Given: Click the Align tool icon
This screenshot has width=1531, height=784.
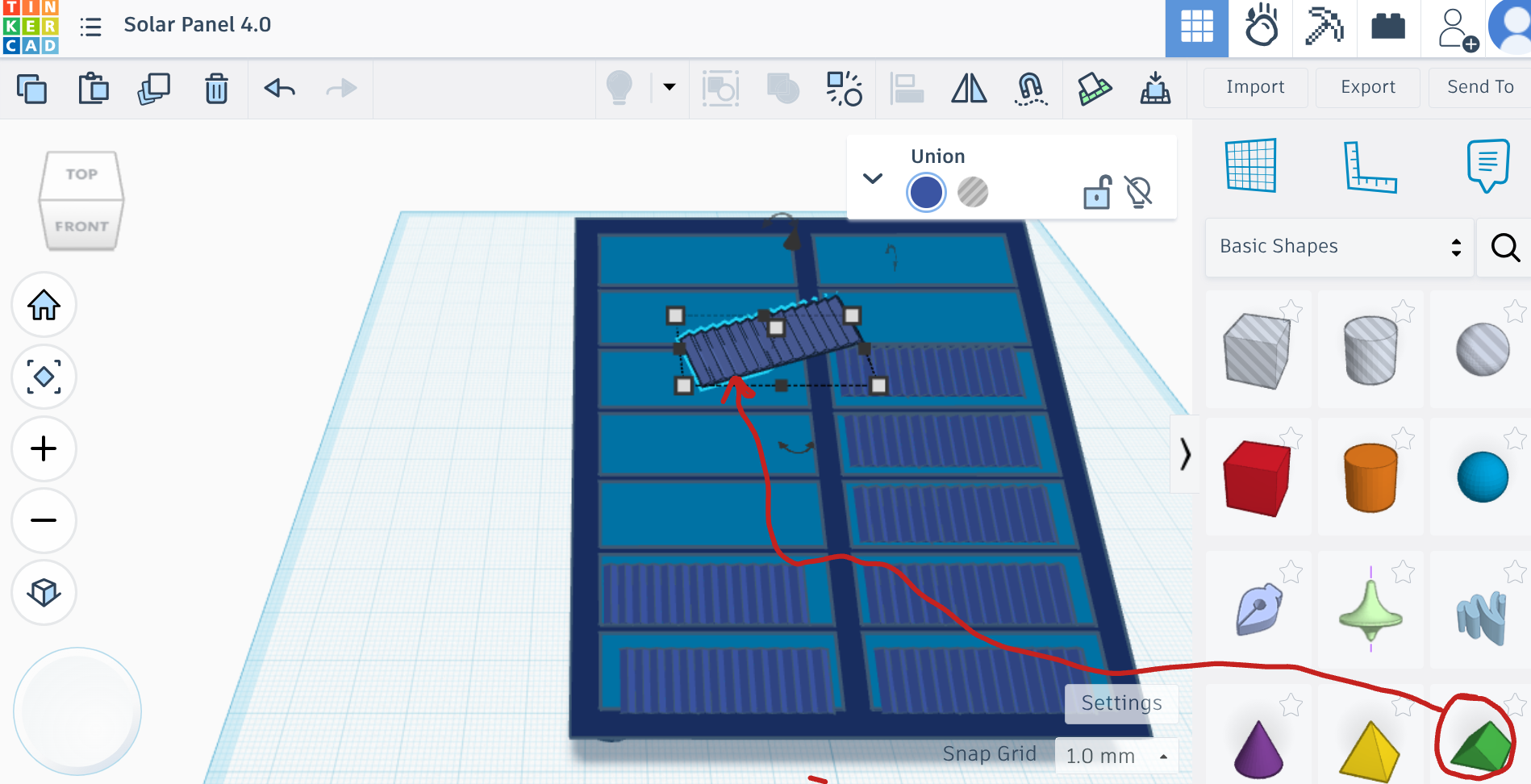Looking at the screenshot, I should (x=907, y=89).
